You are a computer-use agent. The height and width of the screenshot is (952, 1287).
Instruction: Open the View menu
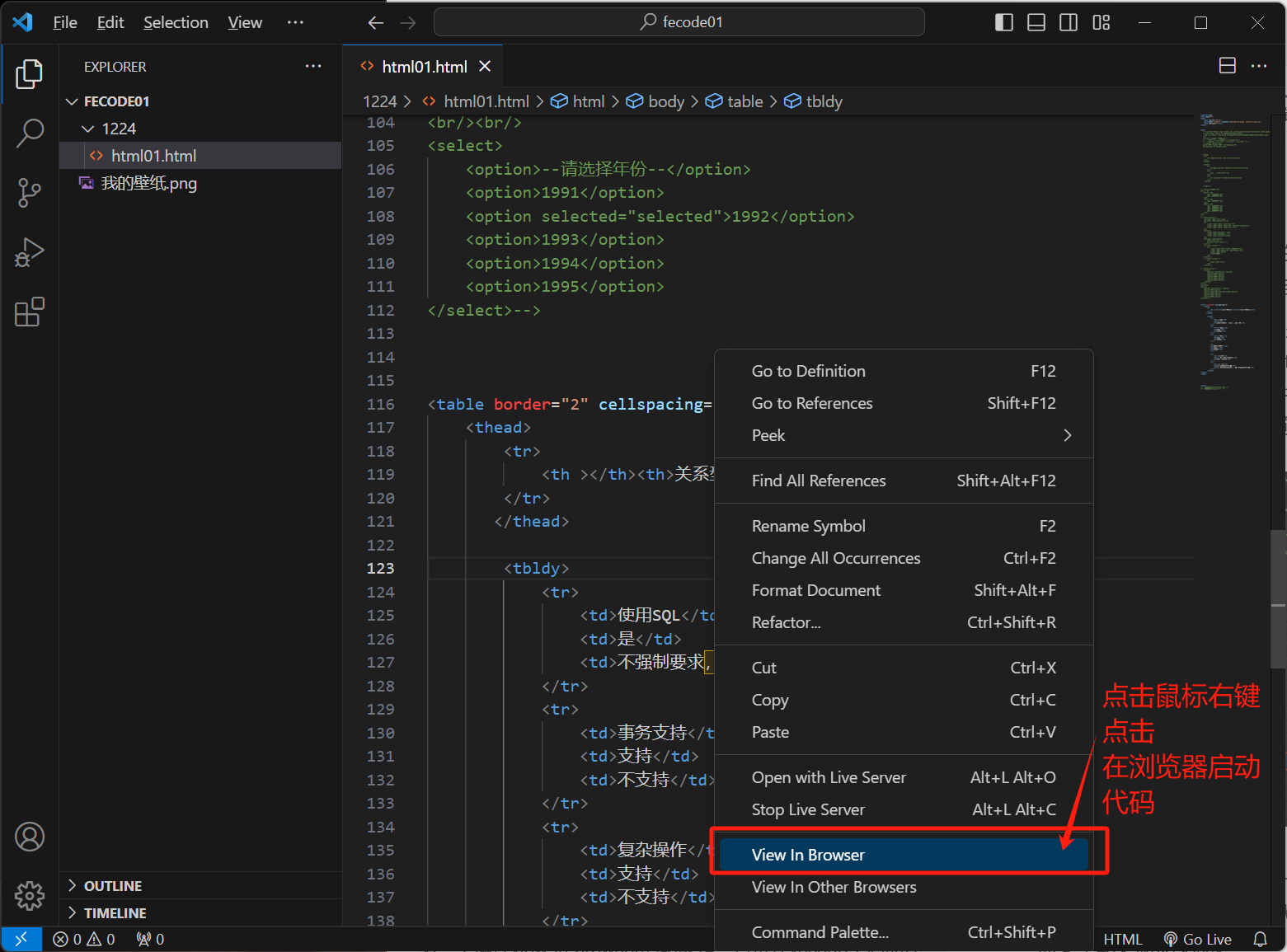tap(245, 22)
